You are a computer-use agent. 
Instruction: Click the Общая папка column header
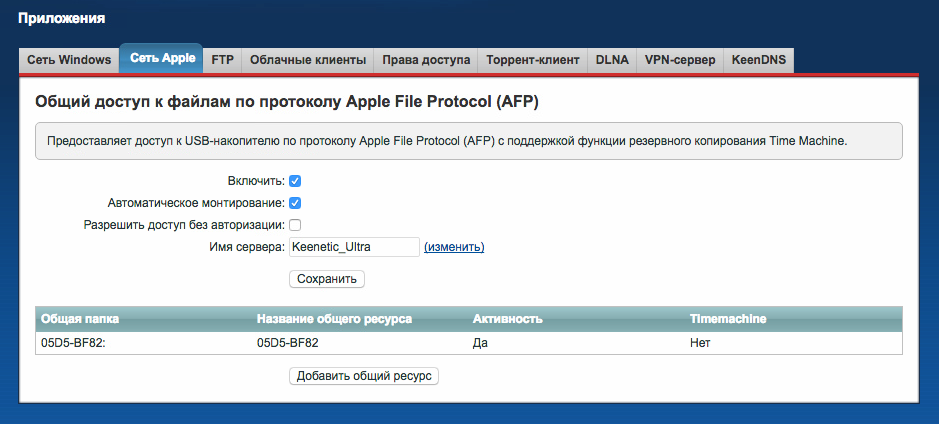pyautogui.click(x=80, y=319)
